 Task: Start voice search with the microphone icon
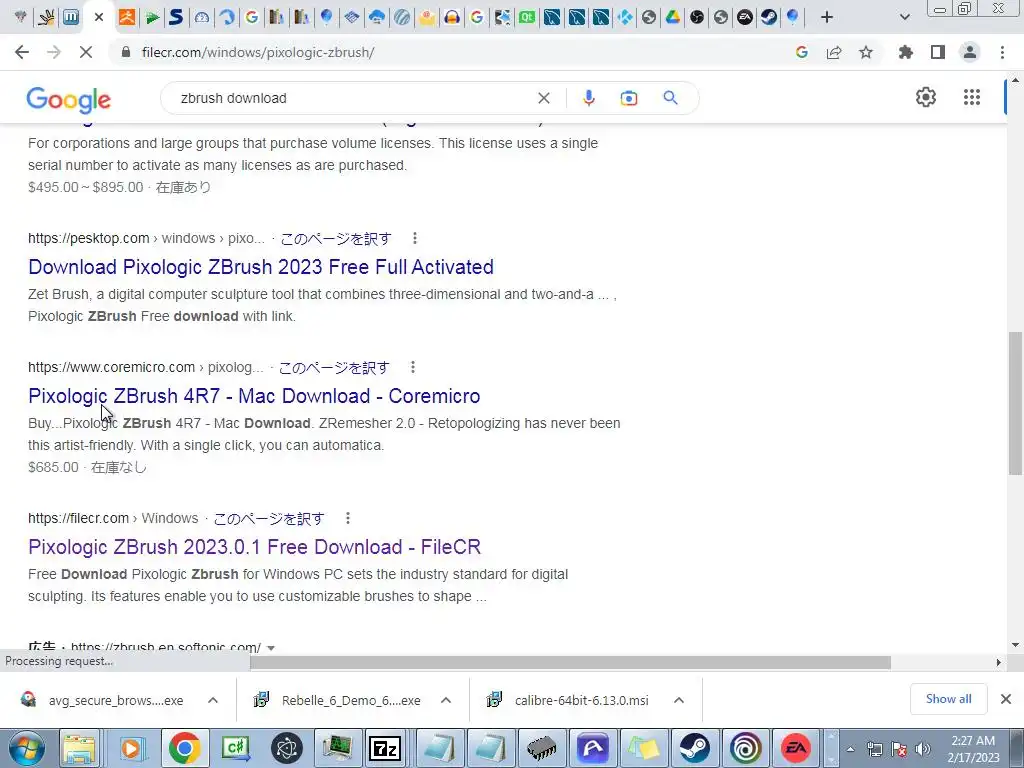[588, 98]
